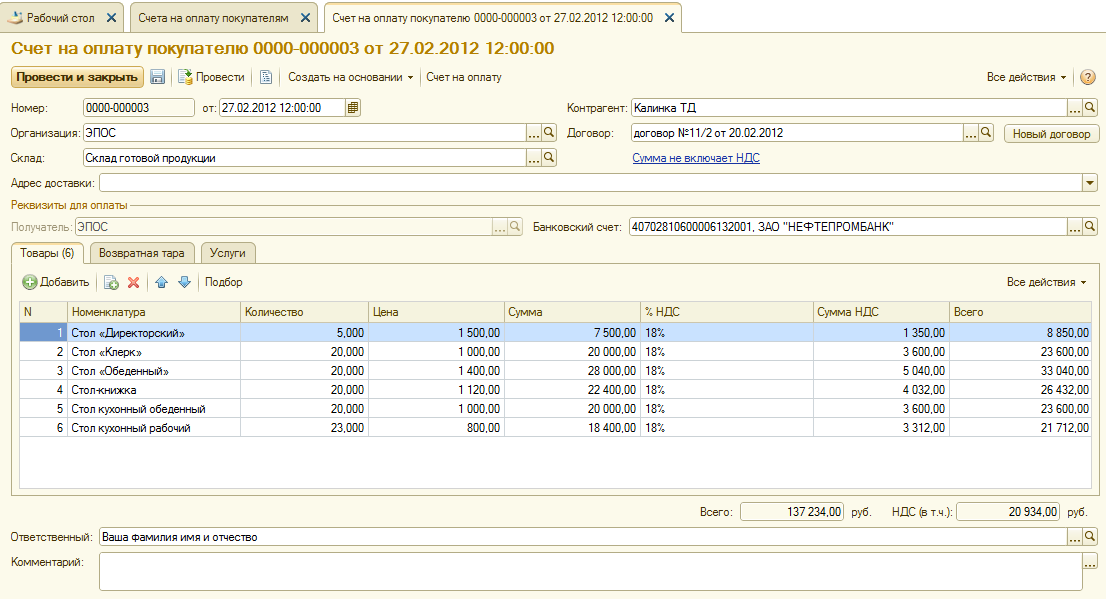Image resolution: width=1106 pixels, height=599 pixels.
Task: Click the magnifier icon beside Банковский счет field
Action: (1090, 227)
